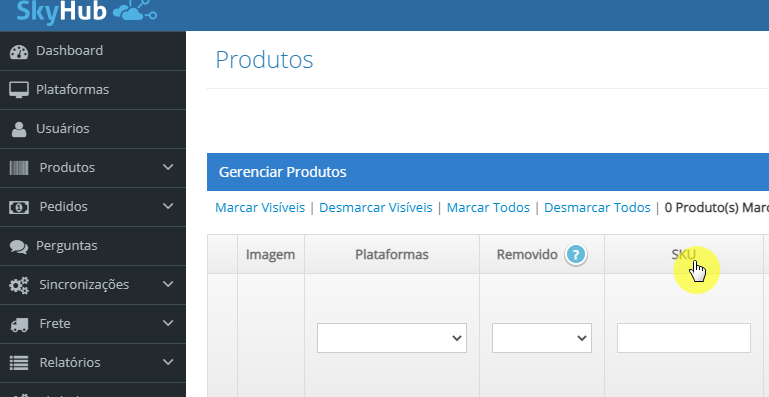Click the Frete truck icon

click(19, 324)
